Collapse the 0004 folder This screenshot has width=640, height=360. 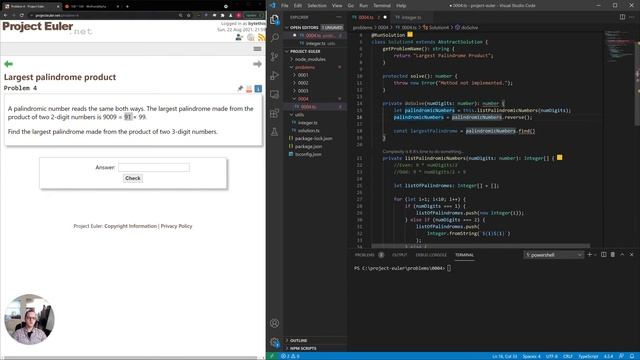pyautogui.click(x=303, y=99)
